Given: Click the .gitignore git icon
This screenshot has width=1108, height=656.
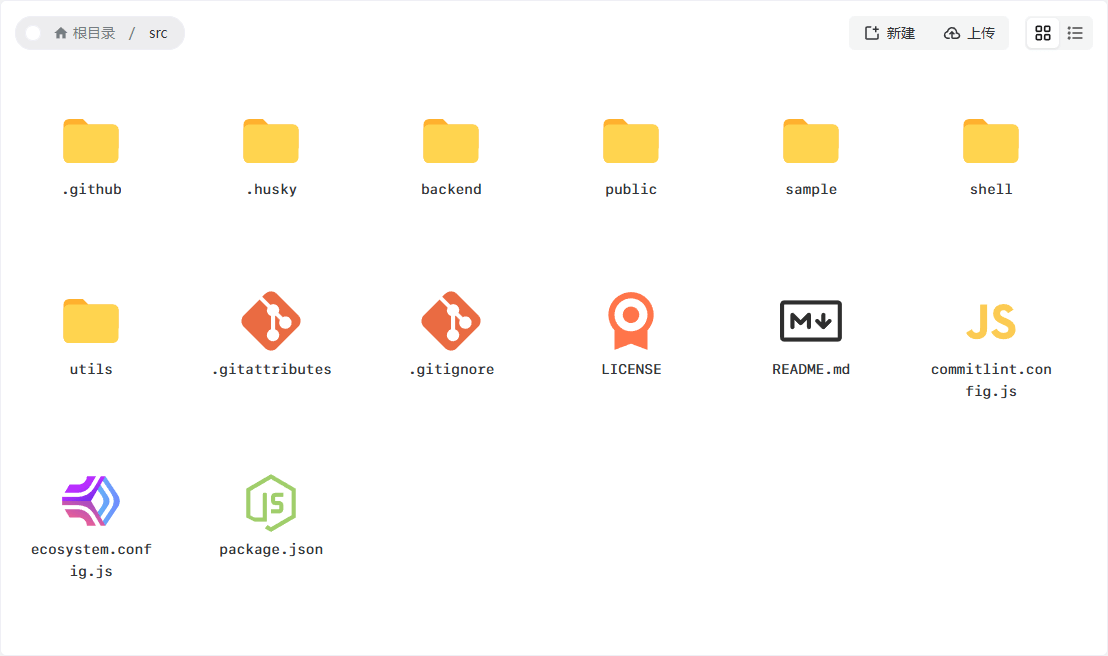Looking at the screenshot, I should click(x=451, y=321).
